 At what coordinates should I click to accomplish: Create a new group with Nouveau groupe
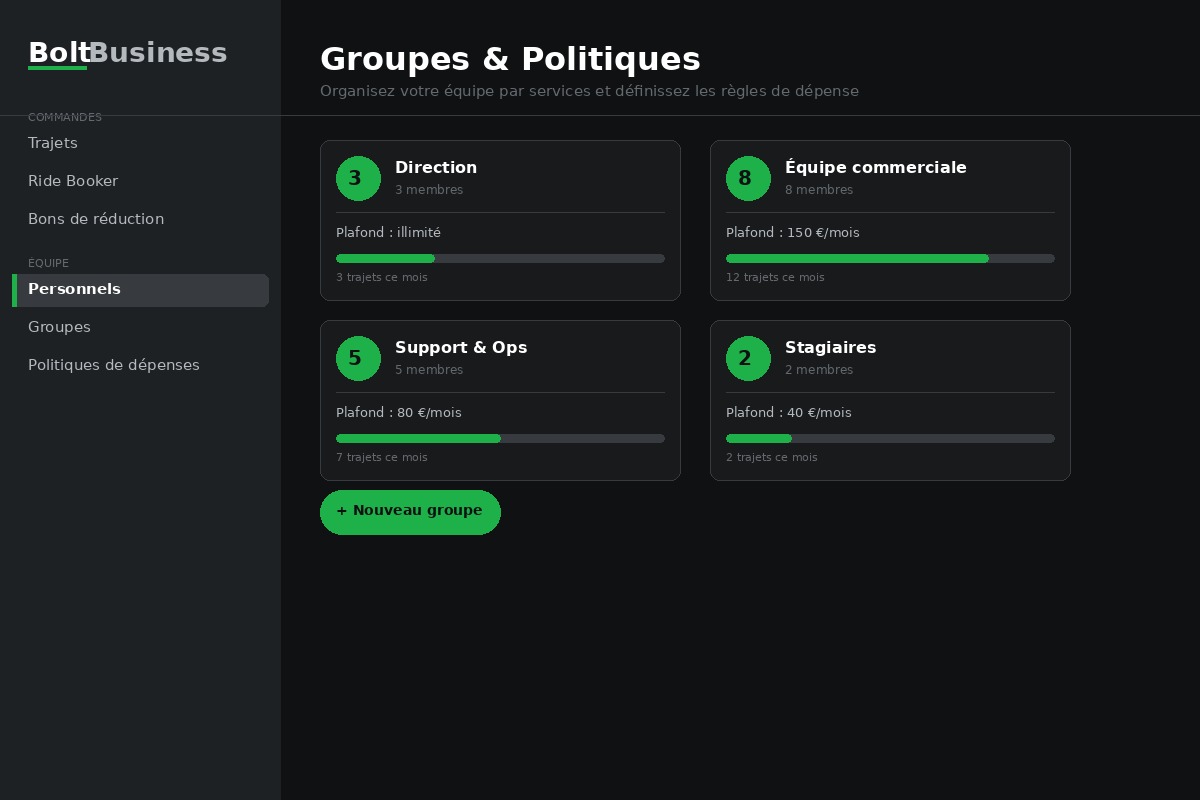coord(410,511)
